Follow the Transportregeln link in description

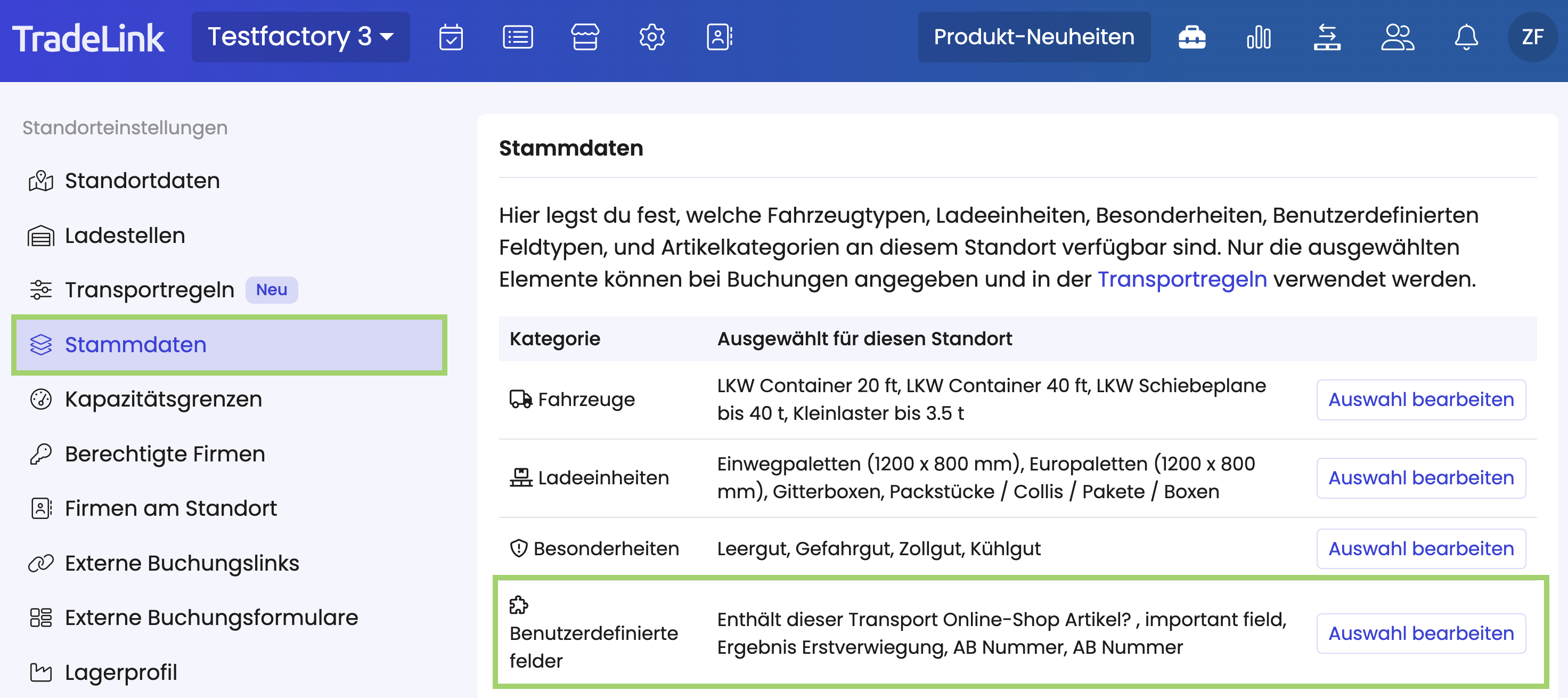(x=1181, y=280)
